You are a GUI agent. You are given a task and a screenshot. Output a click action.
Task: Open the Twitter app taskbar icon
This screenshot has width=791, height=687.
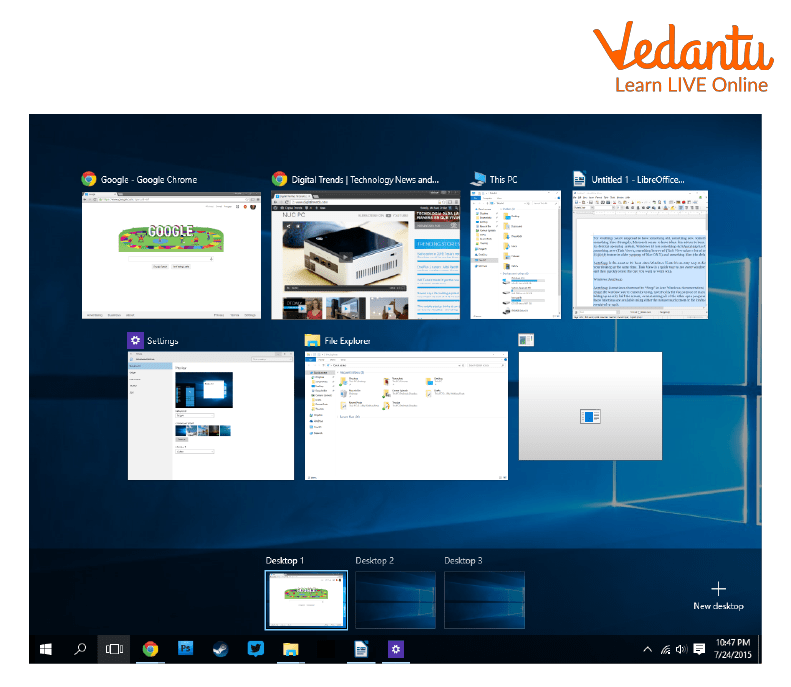pos(255,649)
